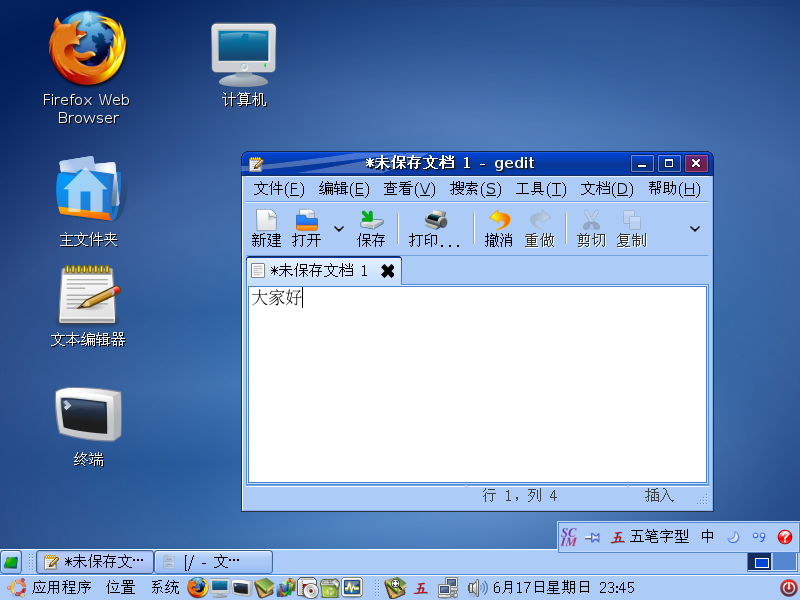Image resolution: width=800 pixels, height=600 pixels.
Task: Click the 行 1, 列 4 cursor position status
Action: (x=520, y=495)
